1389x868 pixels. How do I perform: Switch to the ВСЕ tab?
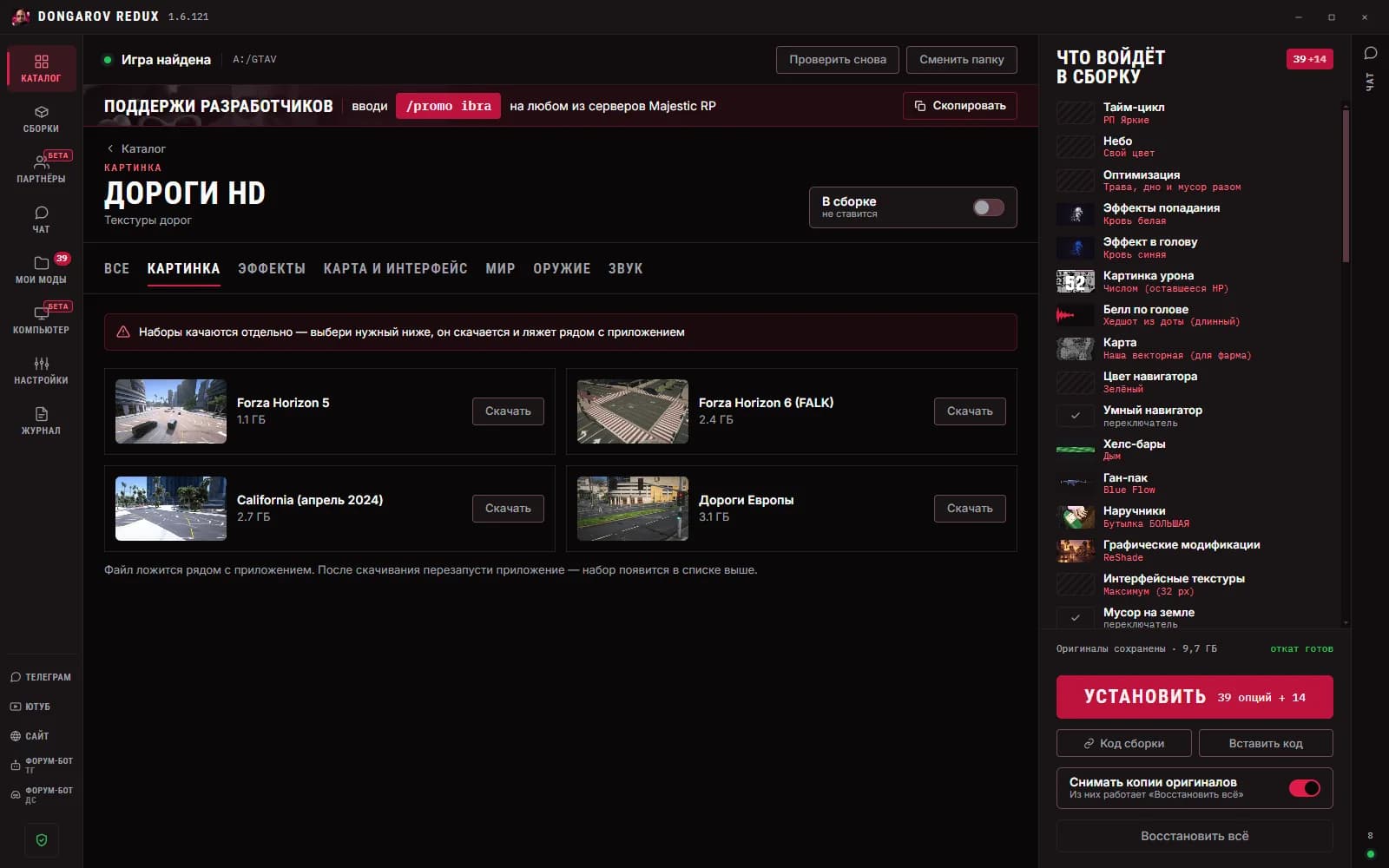point(116,269)
